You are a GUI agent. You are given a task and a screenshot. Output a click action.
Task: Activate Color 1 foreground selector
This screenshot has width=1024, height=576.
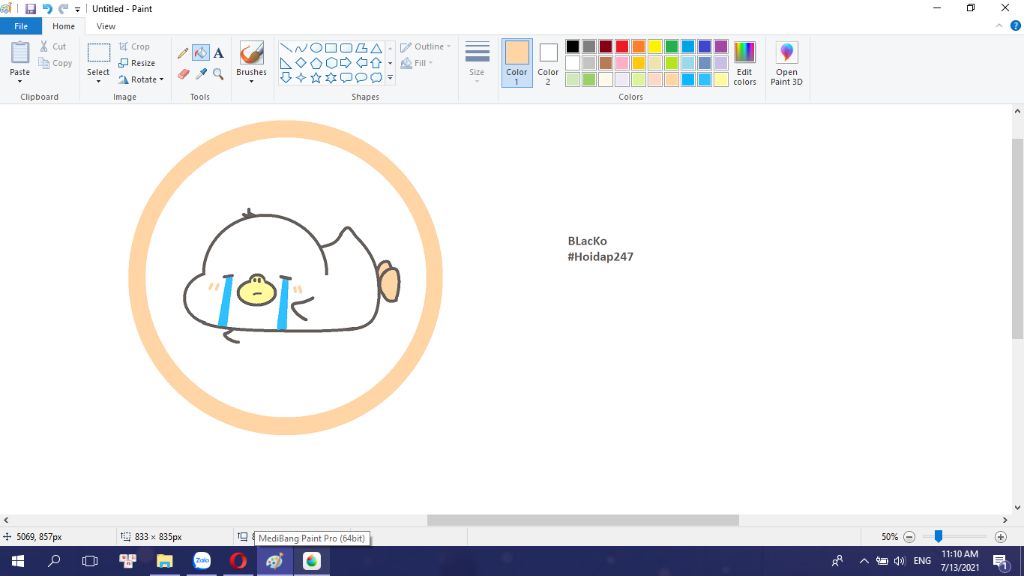pyautogui.click(x=517, y=63)
